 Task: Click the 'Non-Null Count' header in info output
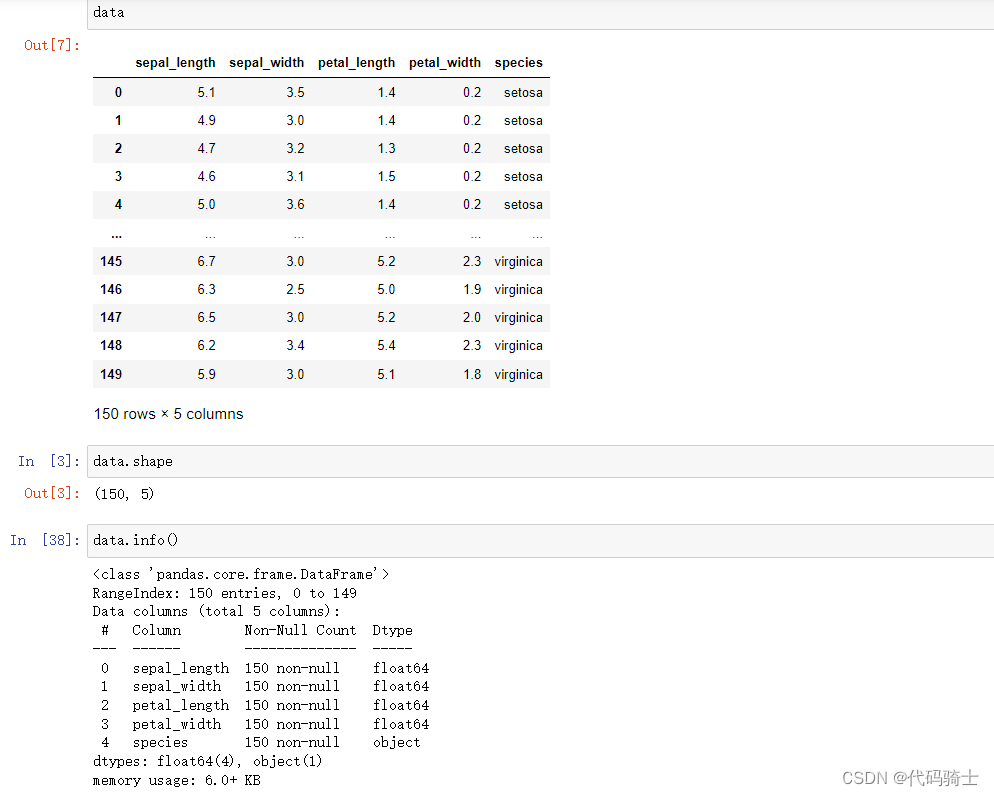pyautogui.click(x=300, y=631)
